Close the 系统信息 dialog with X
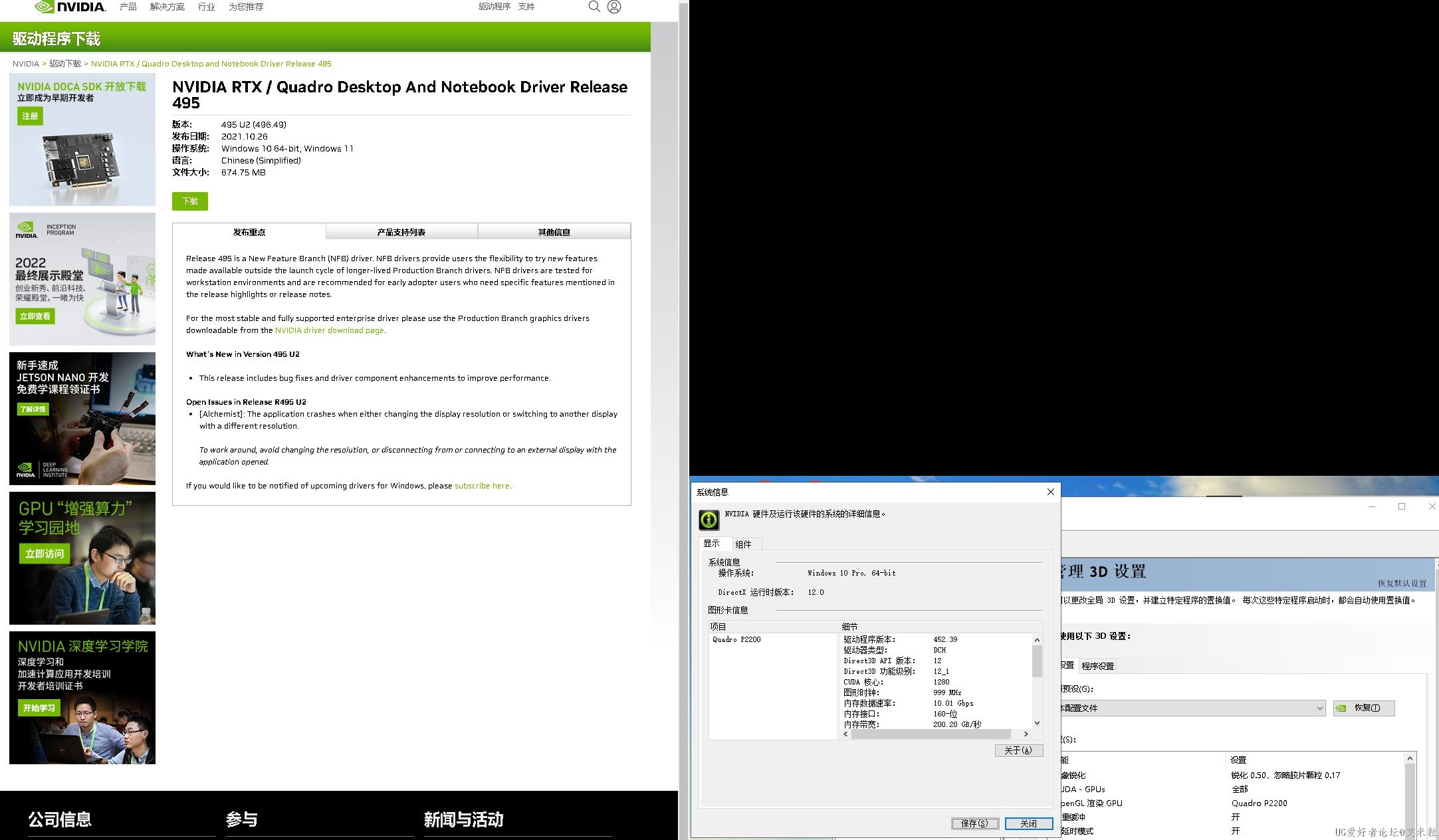The width and height of the screenshot is (1439, 840). (1051, 492)
